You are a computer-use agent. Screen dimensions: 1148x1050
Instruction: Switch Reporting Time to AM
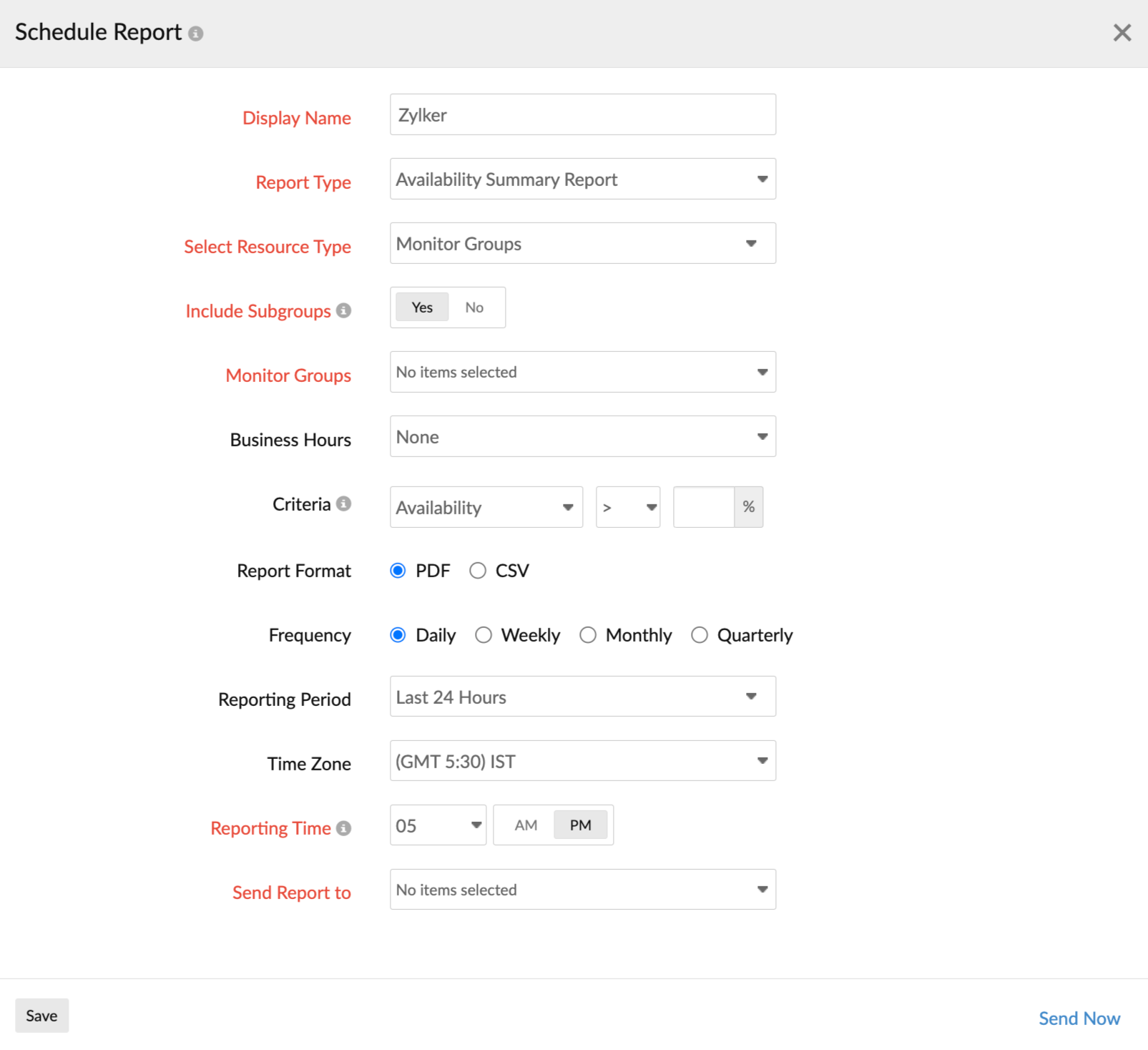click(524, 825)
